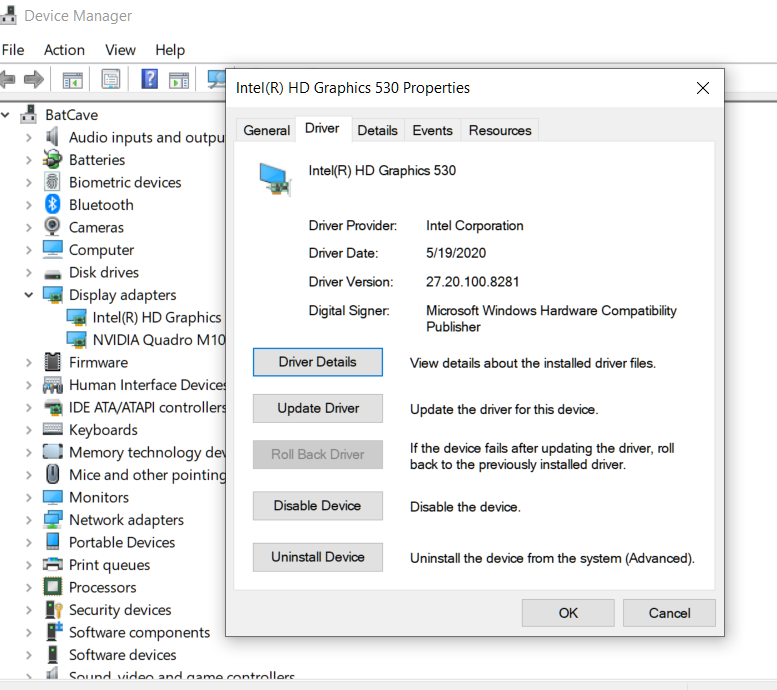This screenshot has height=690, width=777.
Task: Expand the Monitors category
Action: (29, 497)
